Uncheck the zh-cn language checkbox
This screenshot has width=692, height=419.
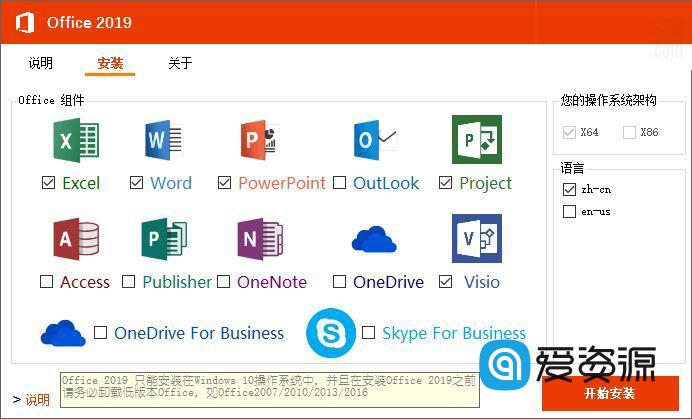[x=569, y=189]
